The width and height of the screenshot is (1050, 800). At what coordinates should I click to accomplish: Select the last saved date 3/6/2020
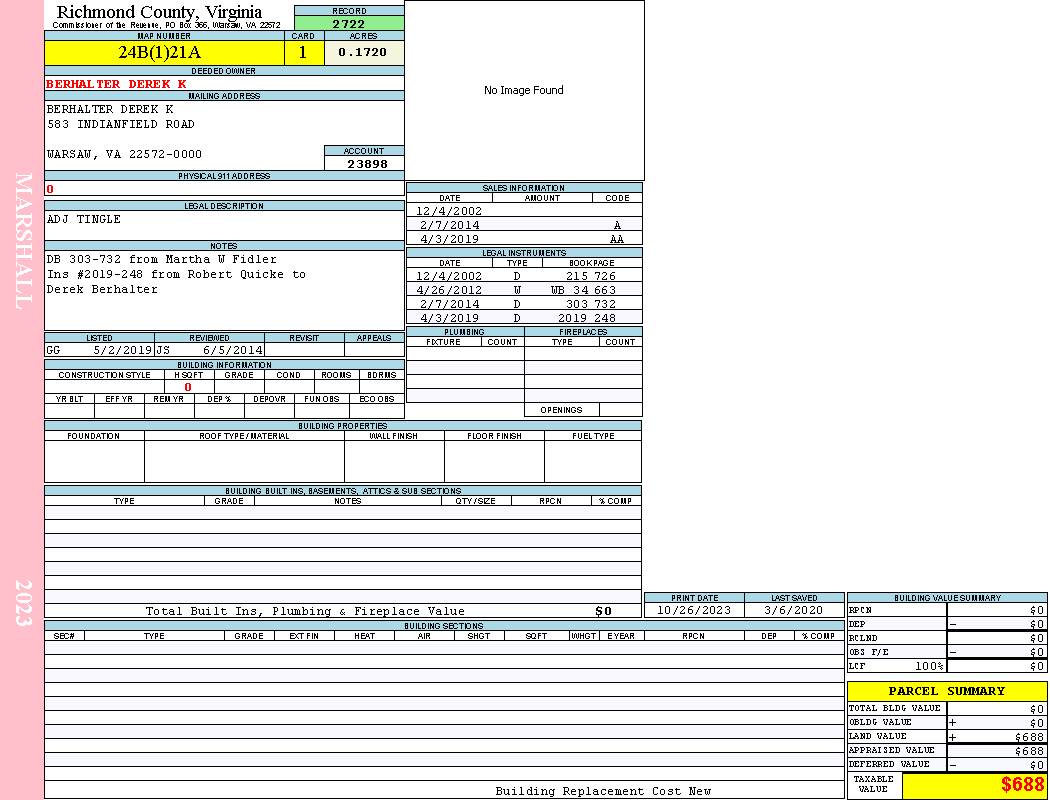793,610
